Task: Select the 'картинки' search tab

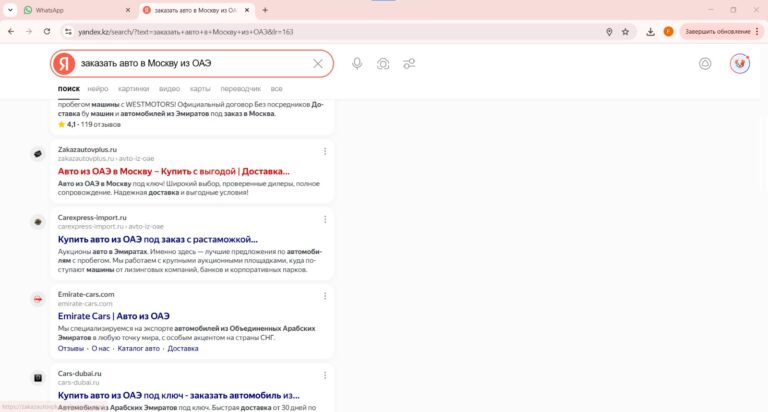Action: 132,89
